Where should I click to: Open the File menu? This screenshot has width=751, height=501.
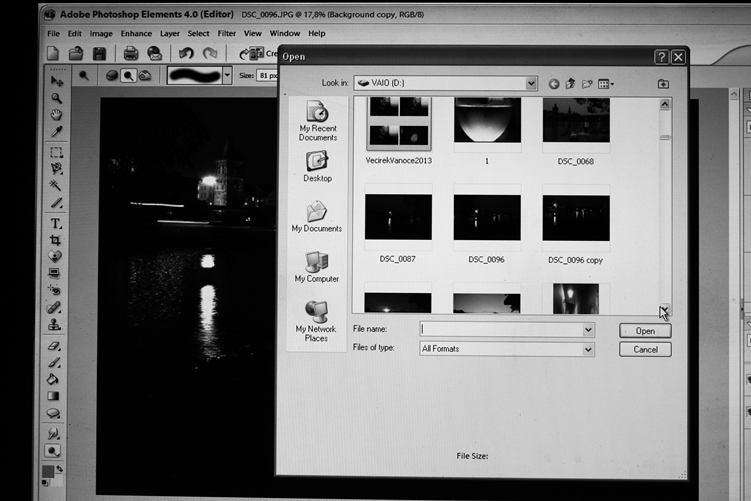click(53, 34)
